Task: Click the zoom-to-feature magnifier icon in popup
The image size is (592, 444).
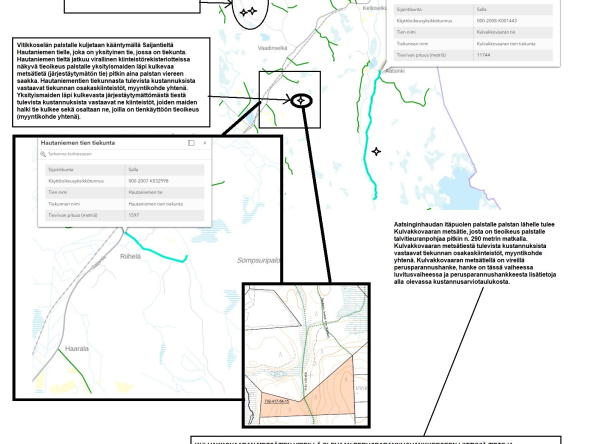Action: (x=43, y=154)
